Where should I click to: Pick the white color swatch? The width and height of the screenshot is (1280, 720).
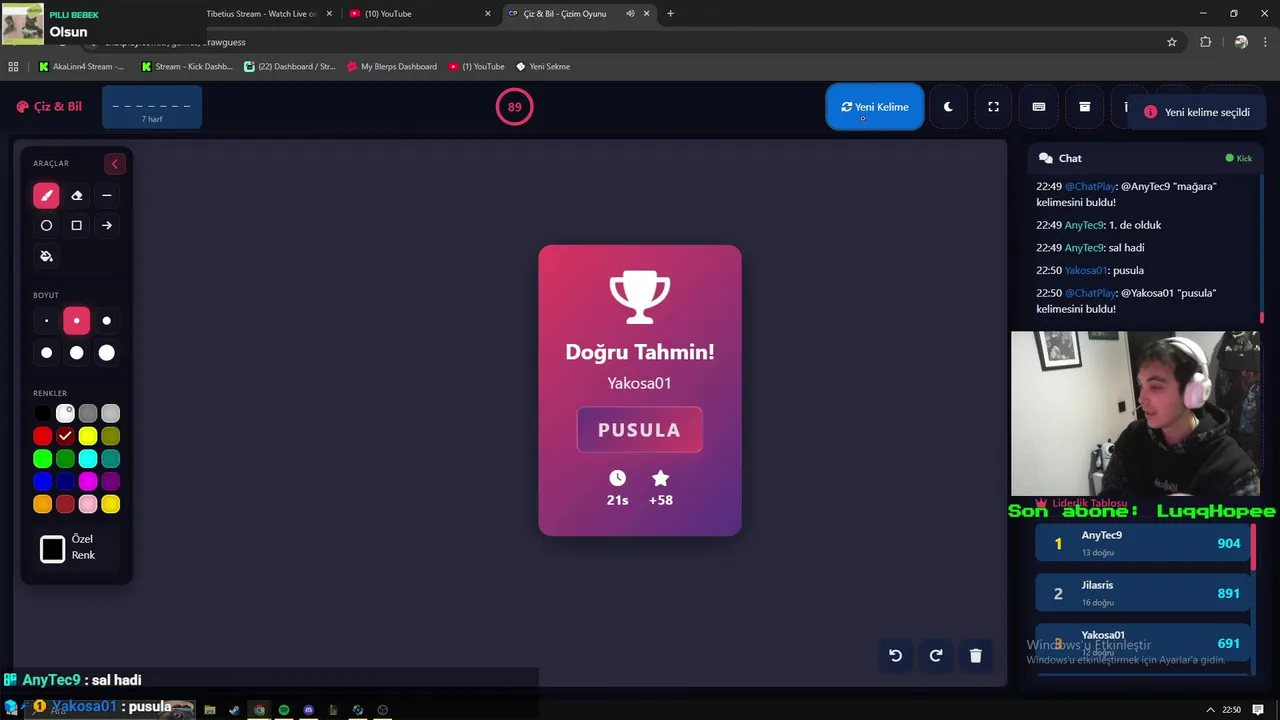65,413
